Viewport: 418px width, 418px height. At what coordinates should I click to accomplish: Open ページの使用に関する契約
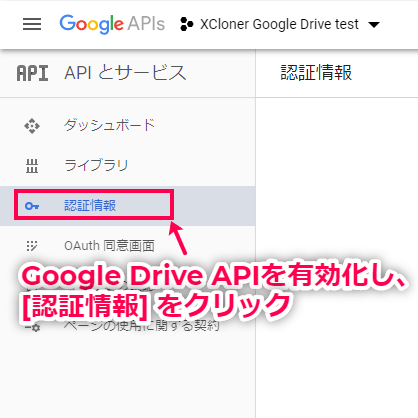142,325
